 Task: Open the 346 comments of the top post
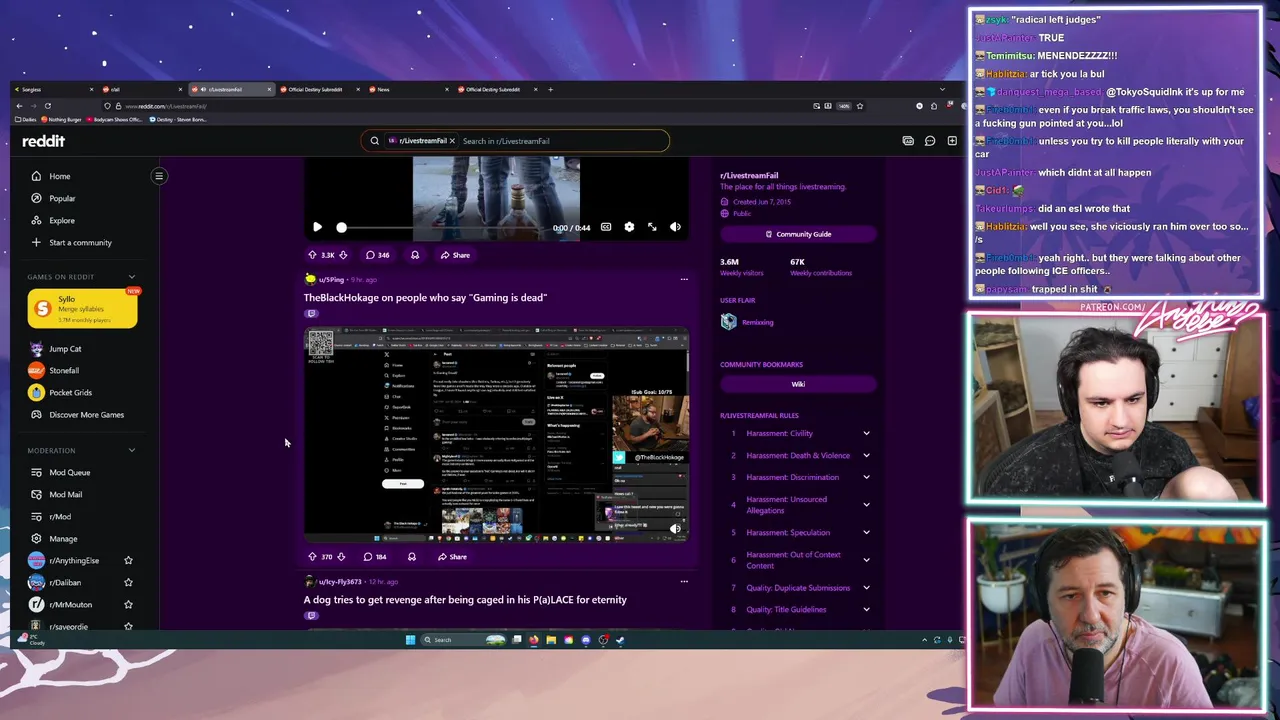pos(377,255)
